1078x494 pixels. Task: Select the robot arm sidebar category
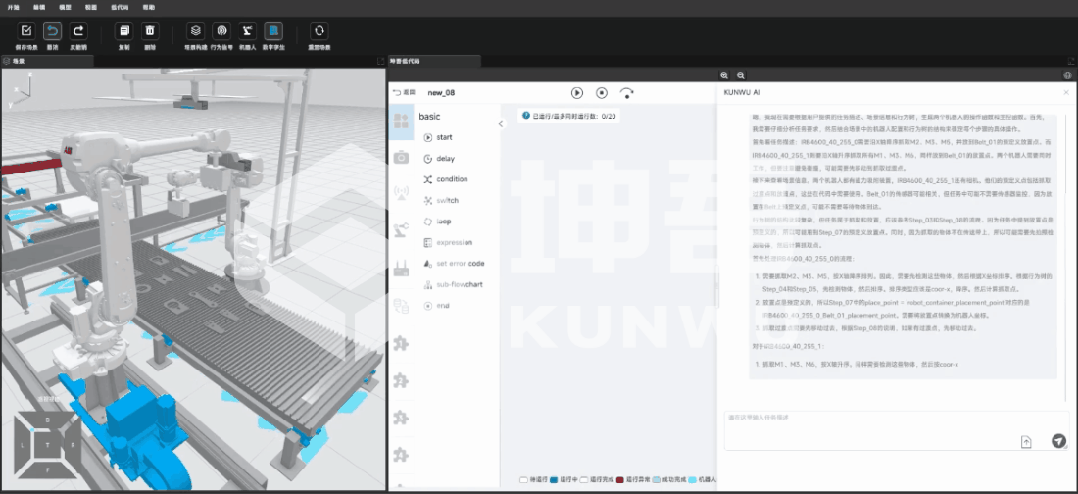tap(402, 230)
